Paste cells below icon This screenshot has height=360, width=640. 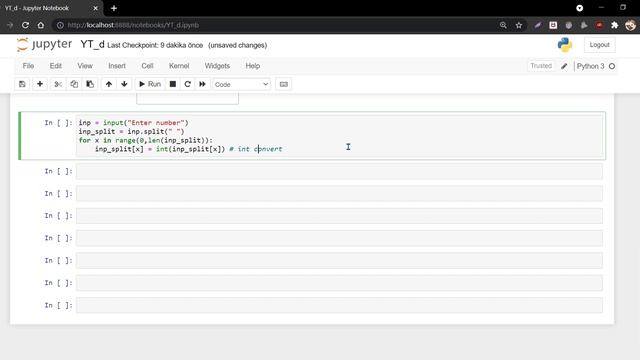tap(90, 84)
